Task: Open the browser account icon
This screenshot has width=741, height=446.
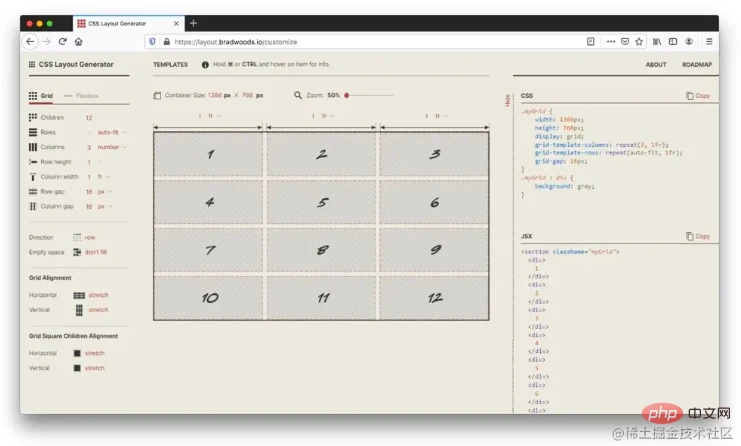Action: (x=689, y=42)
